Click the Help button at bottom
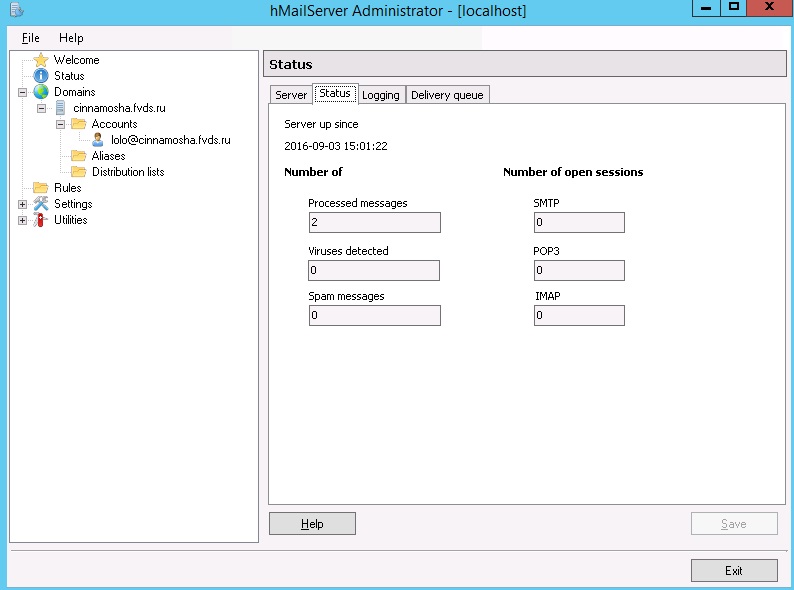Viewport: 794px width, 590px height. 312,524
